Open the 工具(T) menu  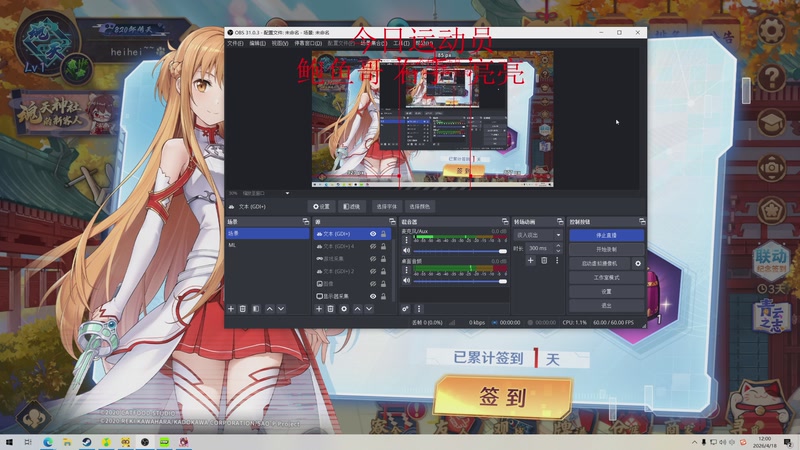tap(401, 43)
